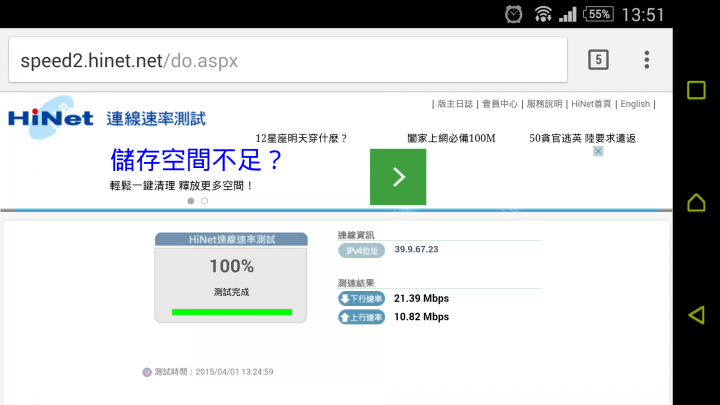Click the 上行速率 upload badge
Image resolution: width=720 pixels, height=405 pixels.
coord(362,317)
